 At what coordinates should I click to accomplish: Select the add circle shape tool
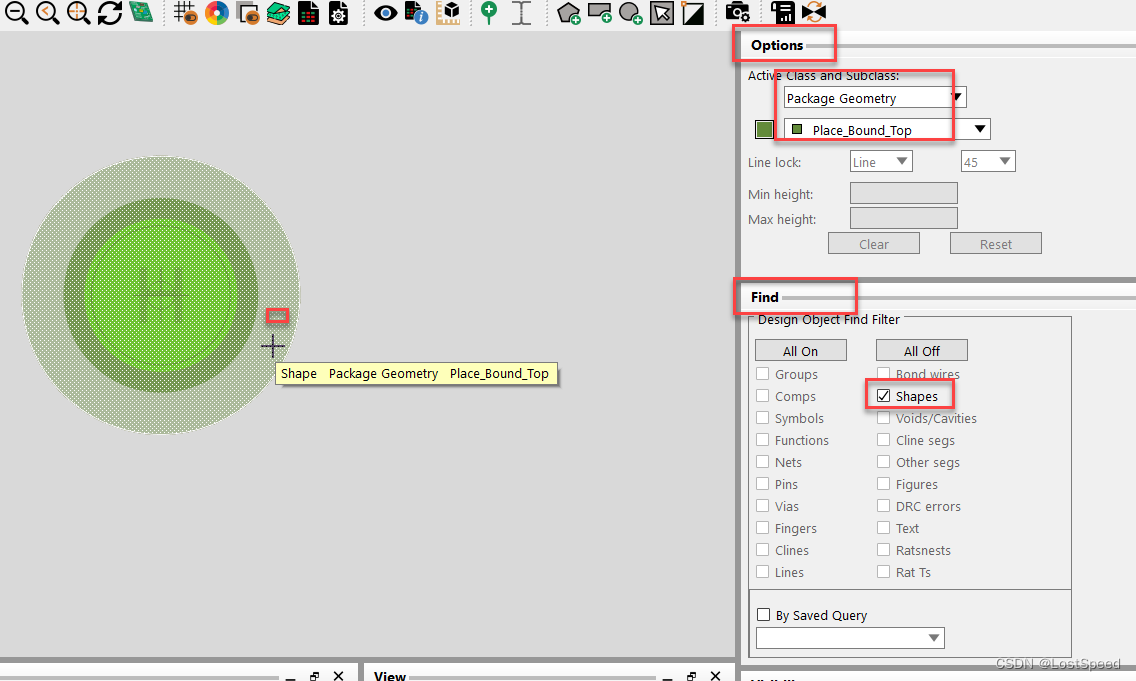[630, 13]
